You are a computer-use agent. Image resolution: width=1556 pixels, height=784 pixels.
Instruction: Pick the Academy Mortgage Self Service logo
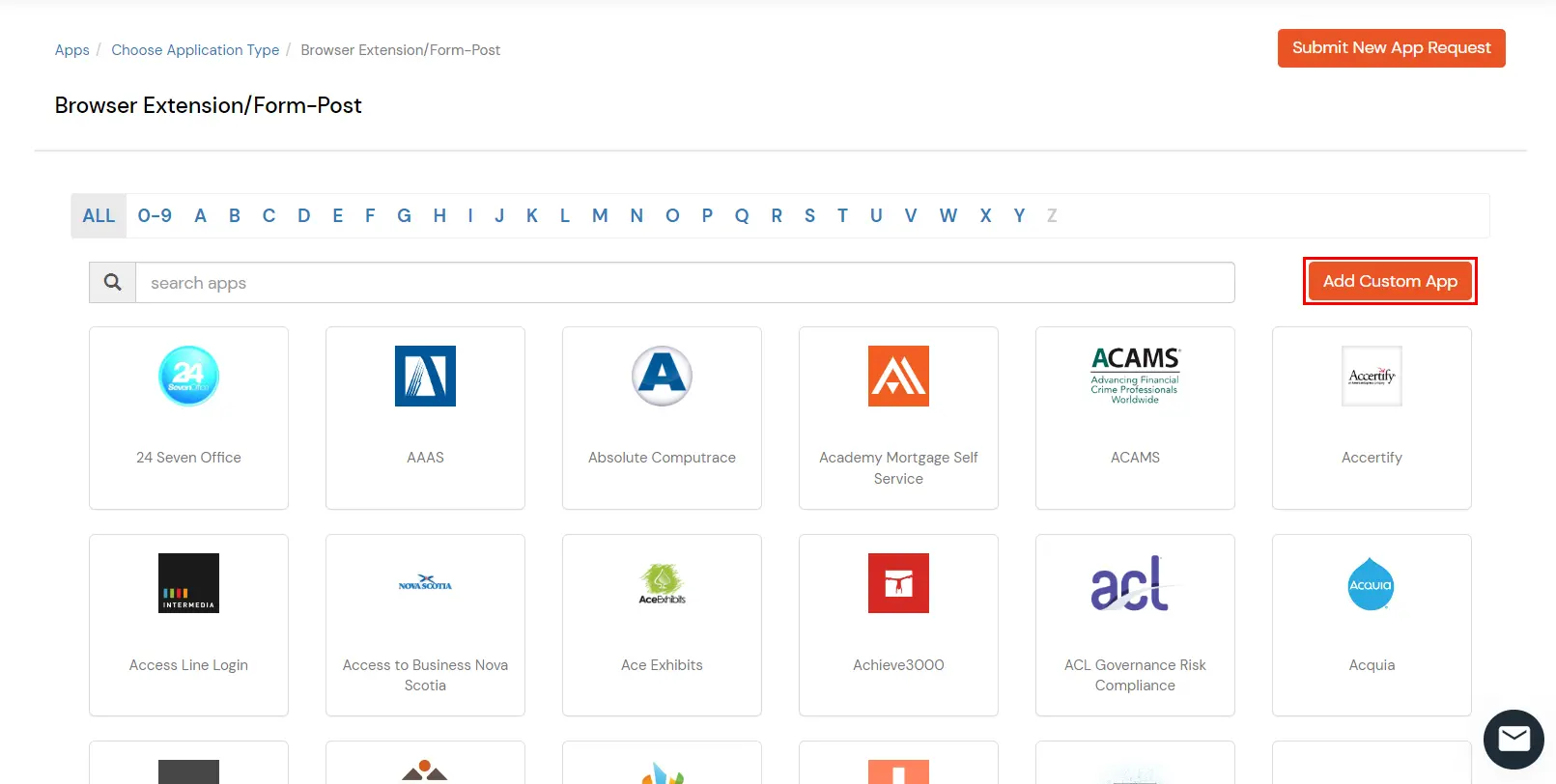898,376
